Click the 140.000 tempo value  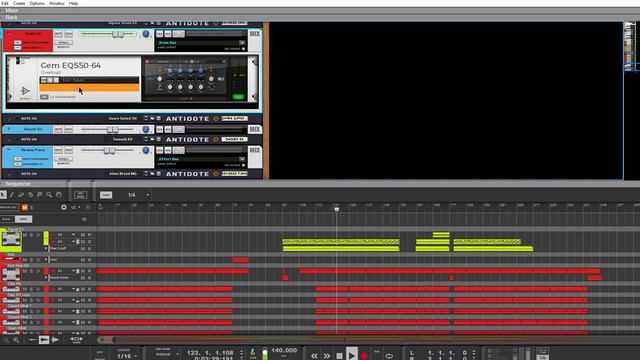point(284,350)
